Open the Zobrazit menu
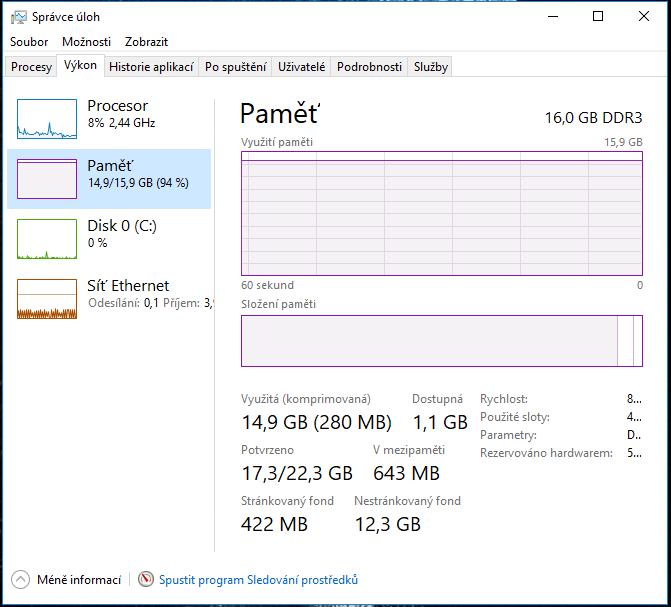Screen dimensions: 671x607 (146, 42)
